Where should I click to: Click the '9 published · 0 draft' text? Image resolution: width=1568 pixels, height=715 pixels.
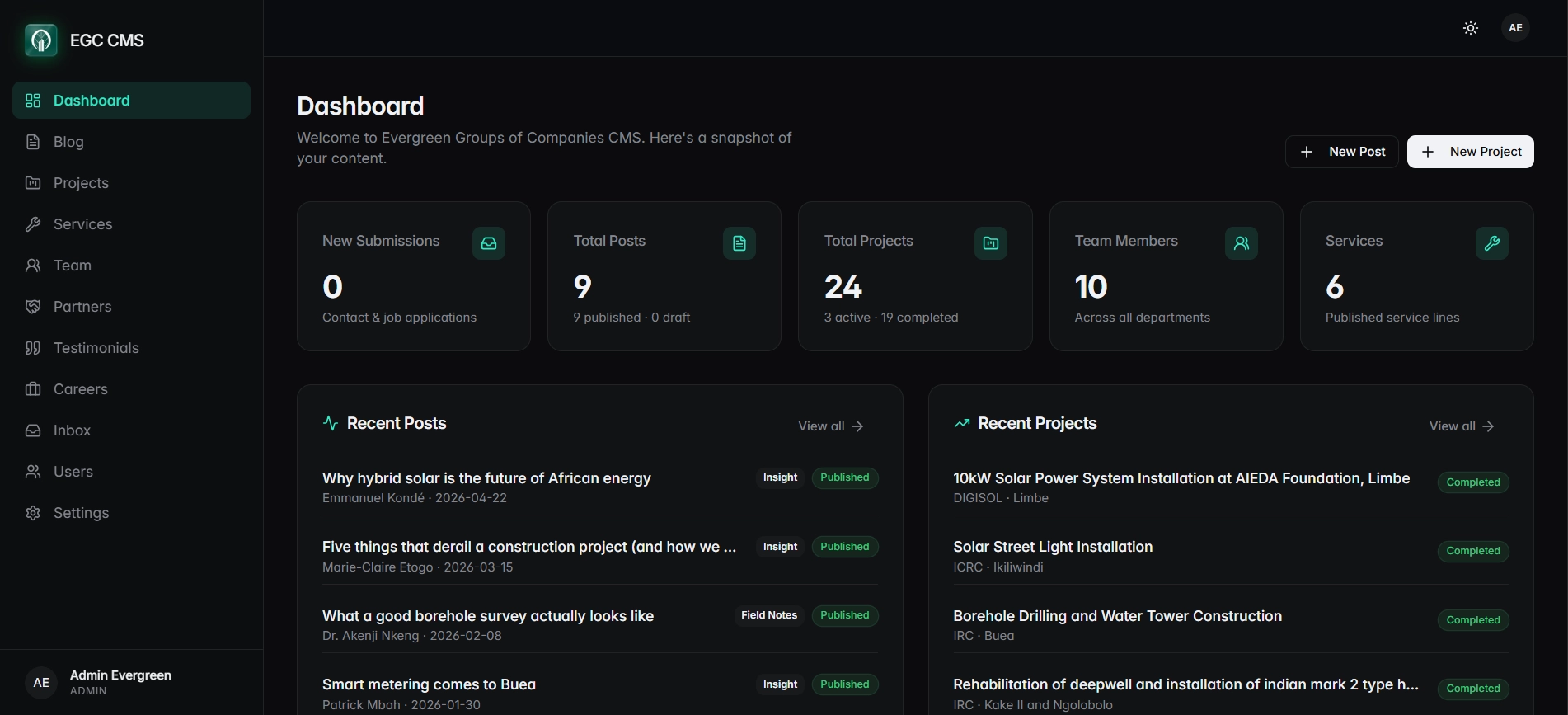pyautogui.click(x=631, y=318)
